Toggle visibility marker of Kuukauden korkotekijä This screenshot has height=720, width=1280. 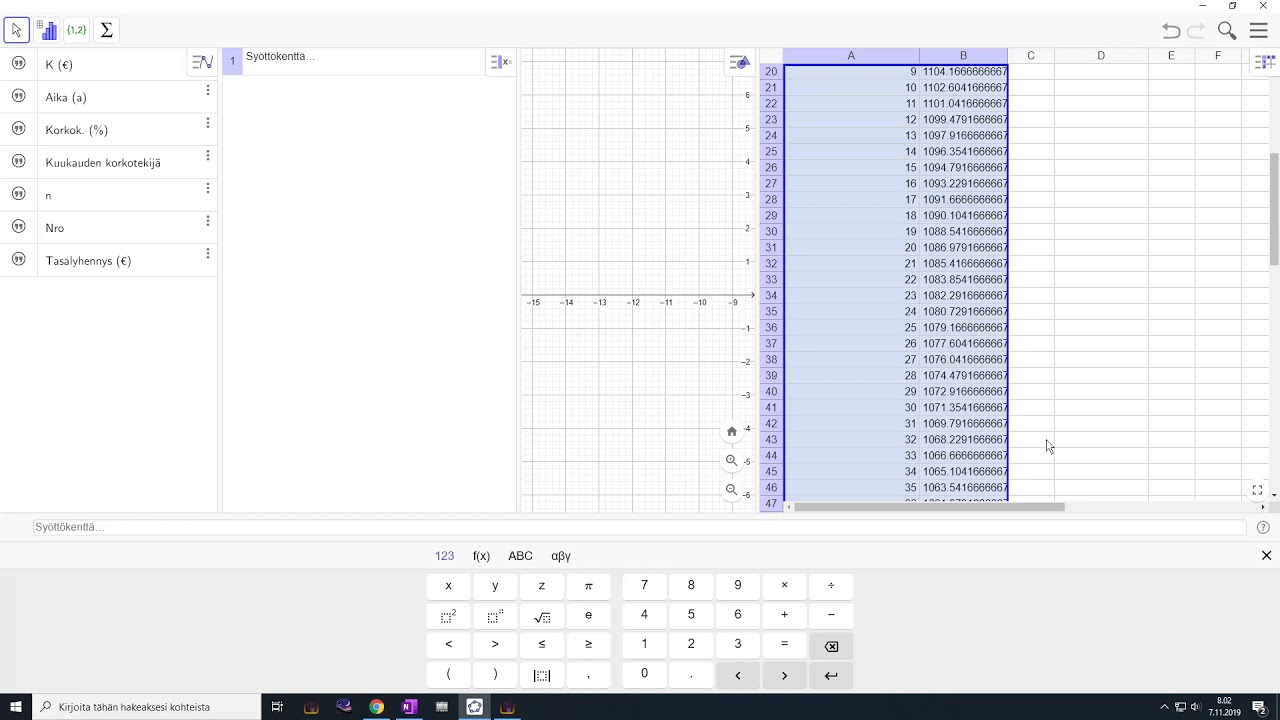[x=18, y=162]
